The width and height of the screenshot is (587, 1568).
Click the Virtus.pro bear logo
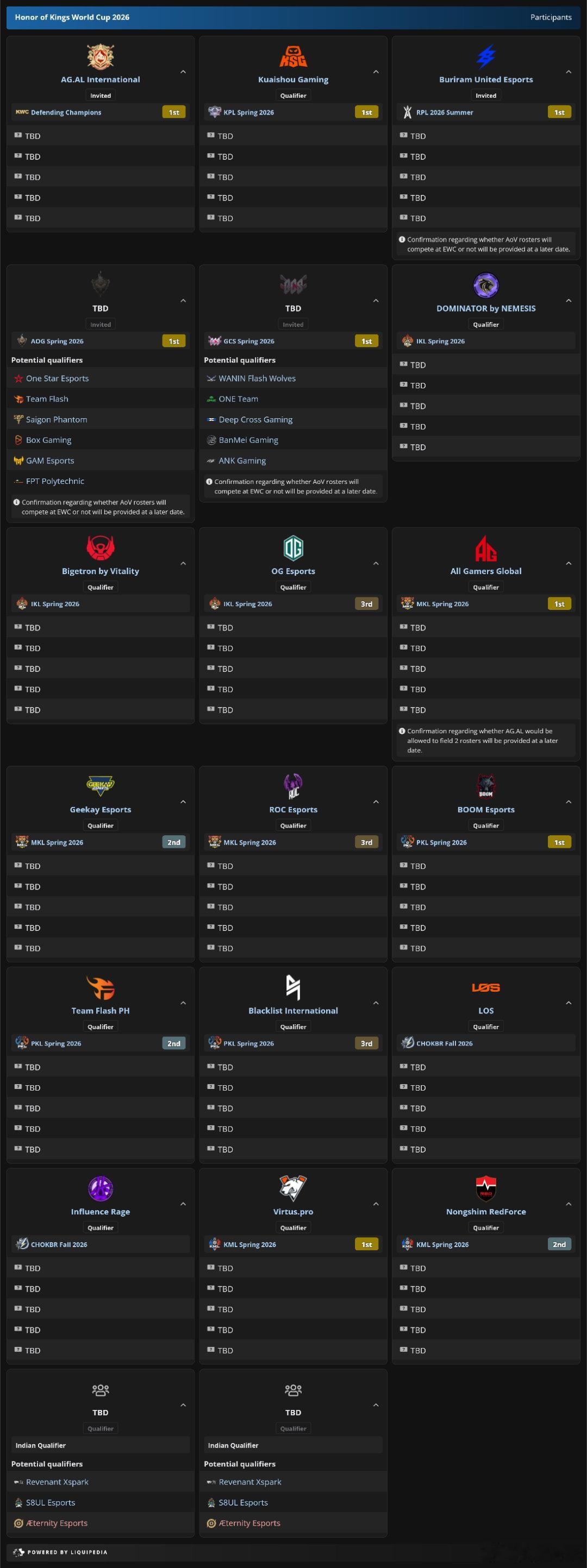293,1188
